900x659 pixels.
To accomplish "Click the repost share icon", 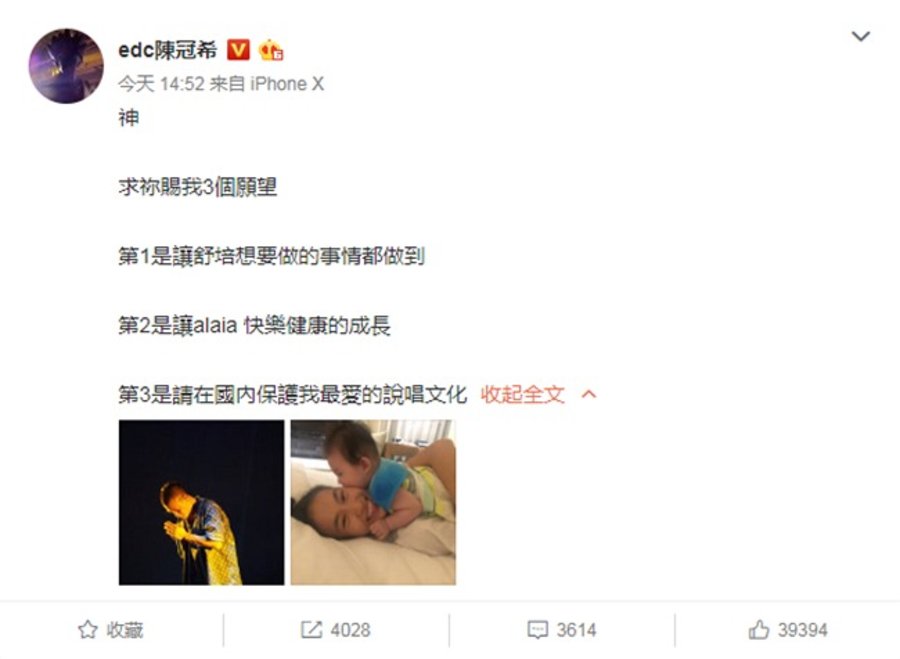I will [311, 630].
